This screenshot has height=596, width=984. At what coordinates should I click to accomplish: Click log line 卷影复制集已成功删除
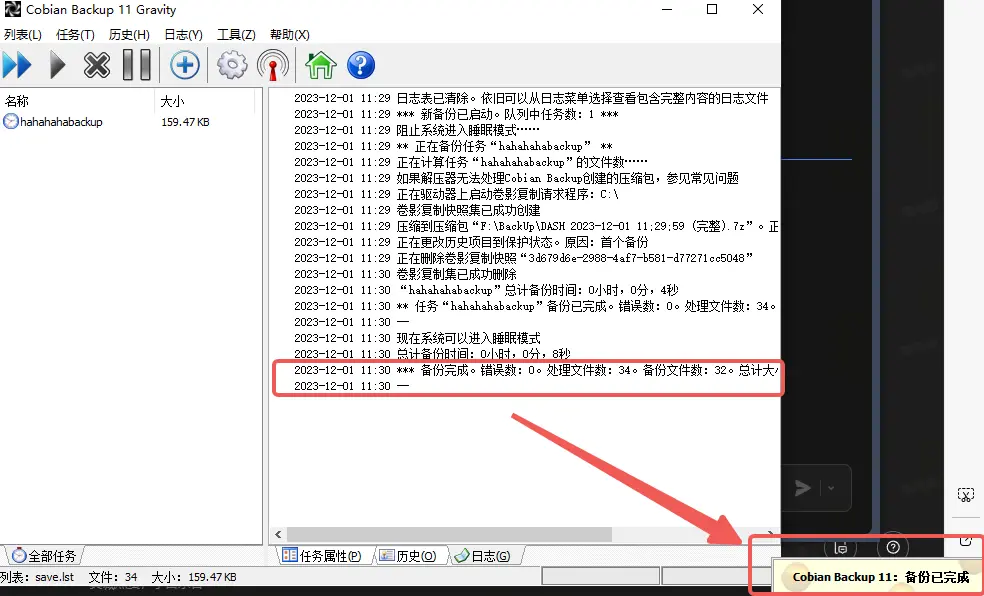click(x=456, y=274)
